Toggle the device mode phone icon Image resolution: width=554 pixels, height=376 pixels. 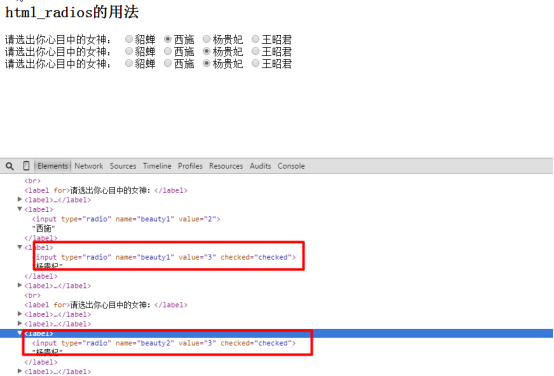point(26,166)
